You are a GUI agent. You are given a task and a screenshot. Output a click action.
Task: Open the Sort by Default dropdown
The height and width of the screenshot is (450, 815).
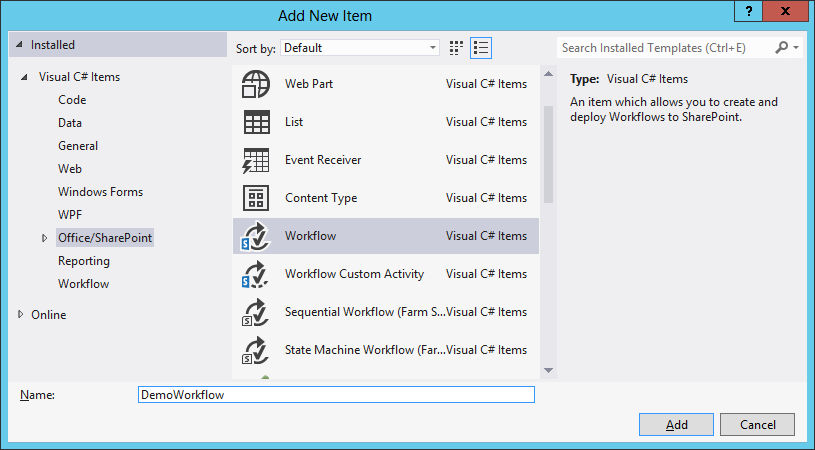(x=360, y=48)
